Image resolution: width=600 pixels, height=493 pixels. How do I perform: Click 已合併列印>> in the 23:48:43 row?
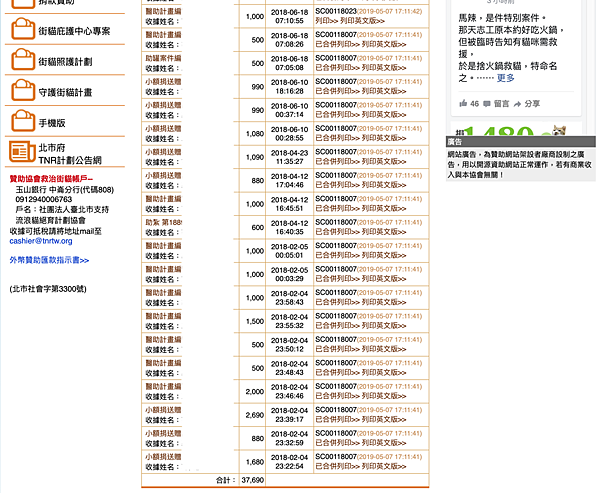click(x=337, y=372)
